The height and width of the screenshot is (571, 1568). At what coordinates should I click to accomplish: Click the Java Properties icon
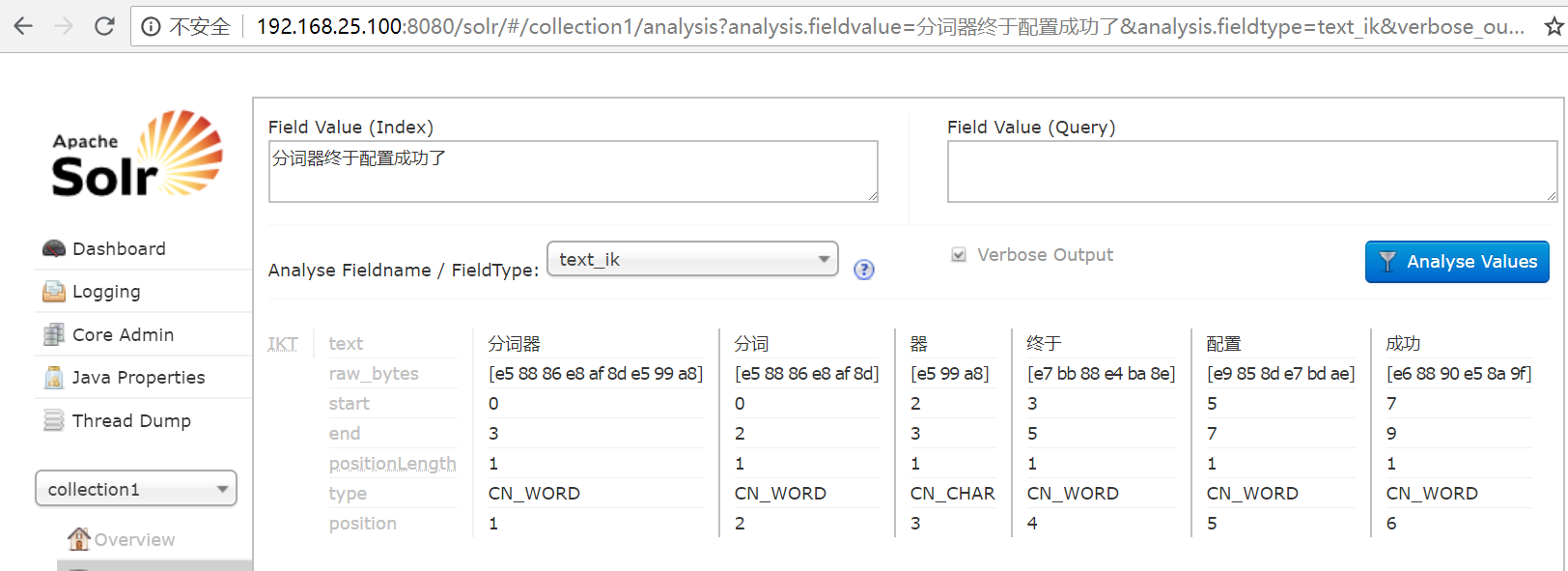(54, 377)
